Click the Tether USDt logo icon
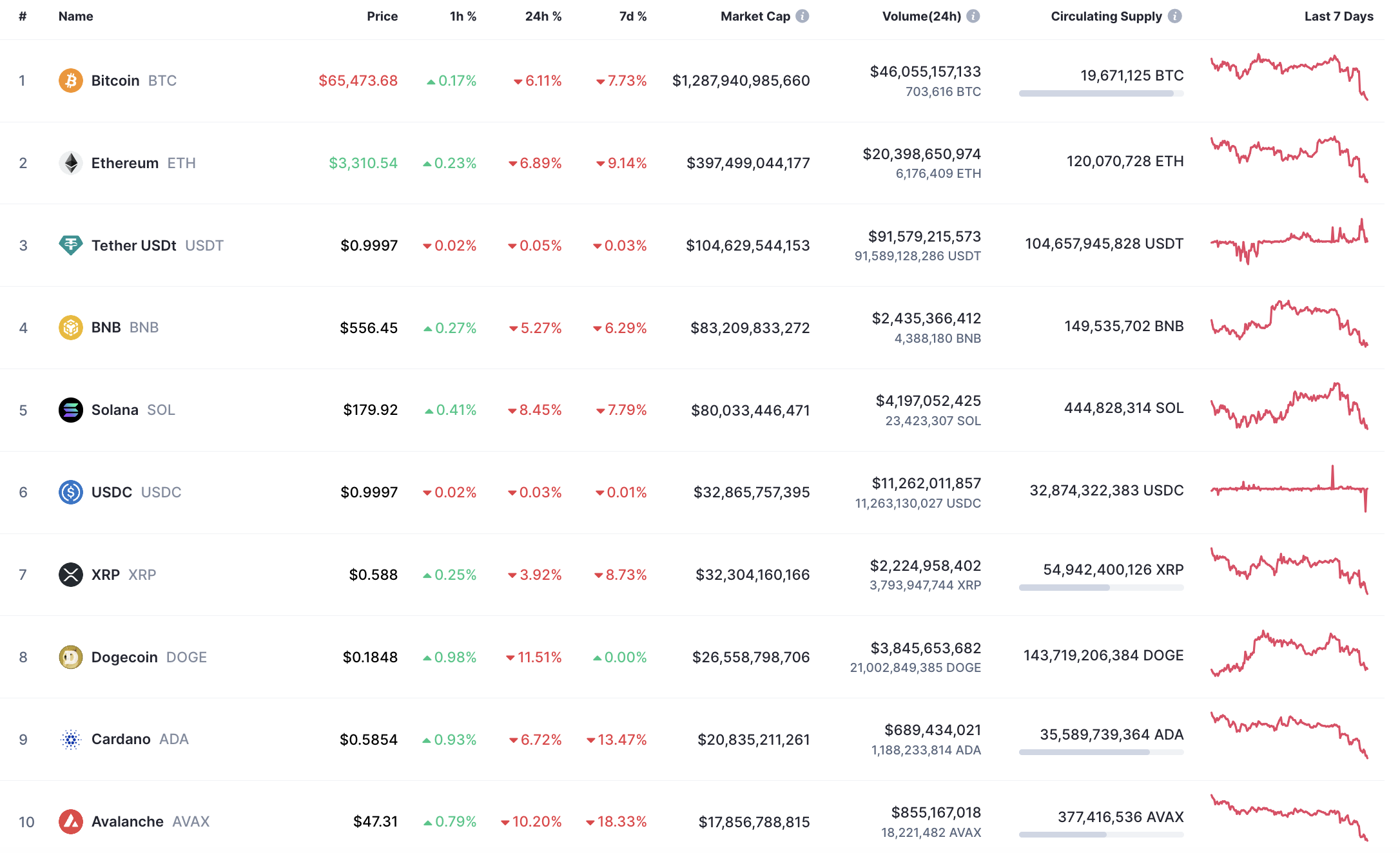Screen dimensions: 1400x853 click(70, 245)
